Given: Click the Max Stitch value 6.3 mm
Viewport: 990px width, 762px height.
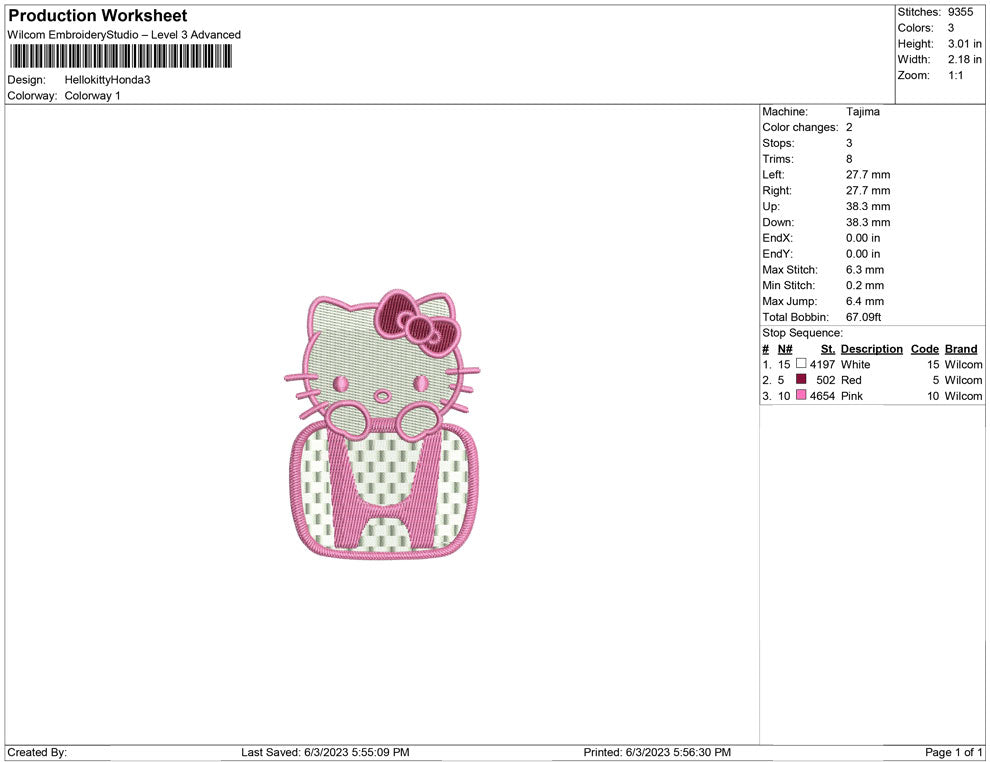Looking at the screenshot, I should (865, 270).
